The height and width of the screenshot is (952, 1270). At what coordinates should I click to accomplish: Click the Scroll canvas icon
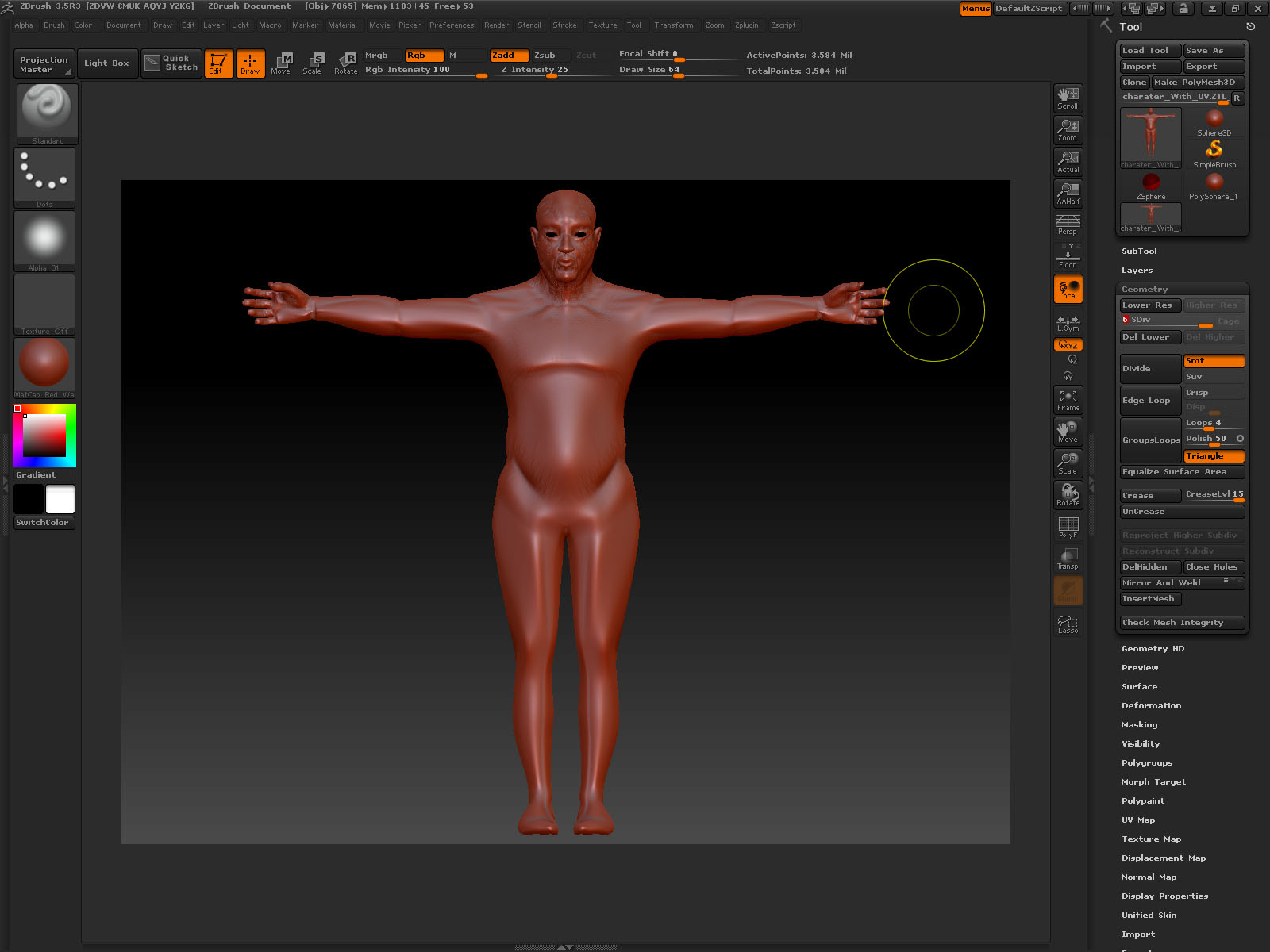[1068, 98]
